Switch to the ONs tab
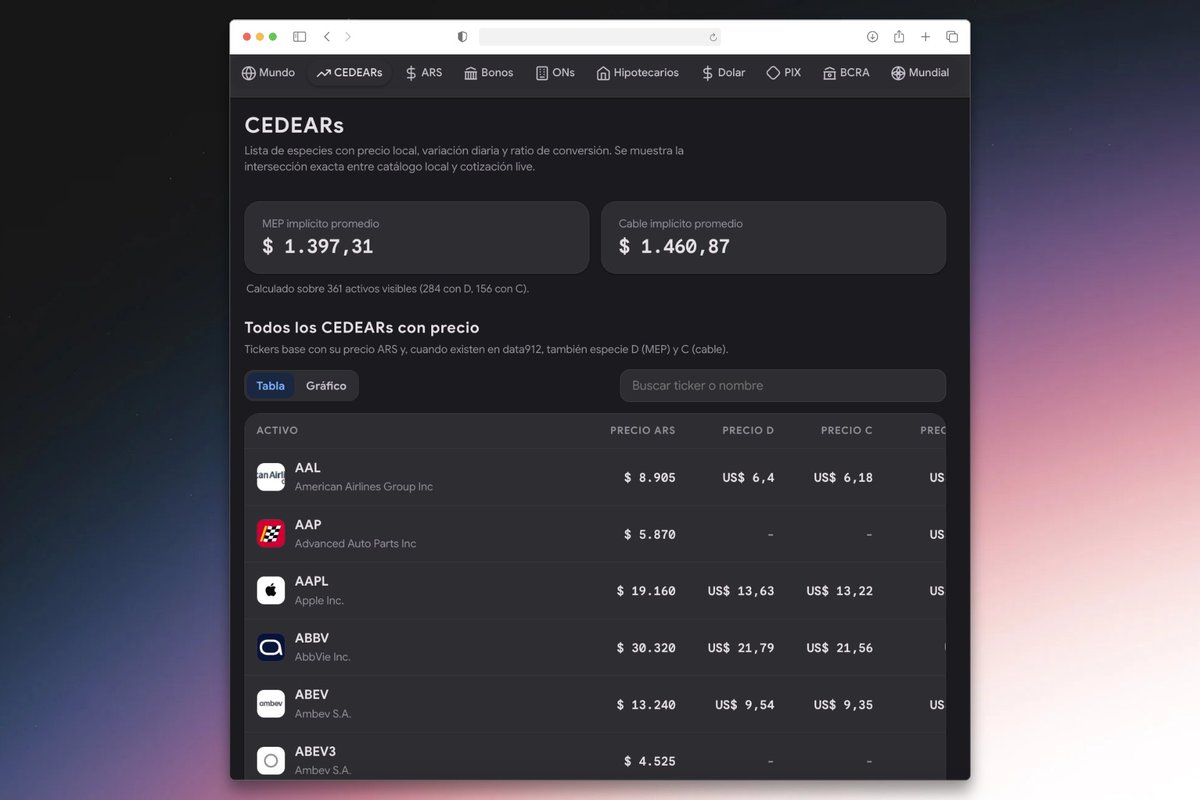This screenshot has width=1200, height=800. click(x=555, y=73)
